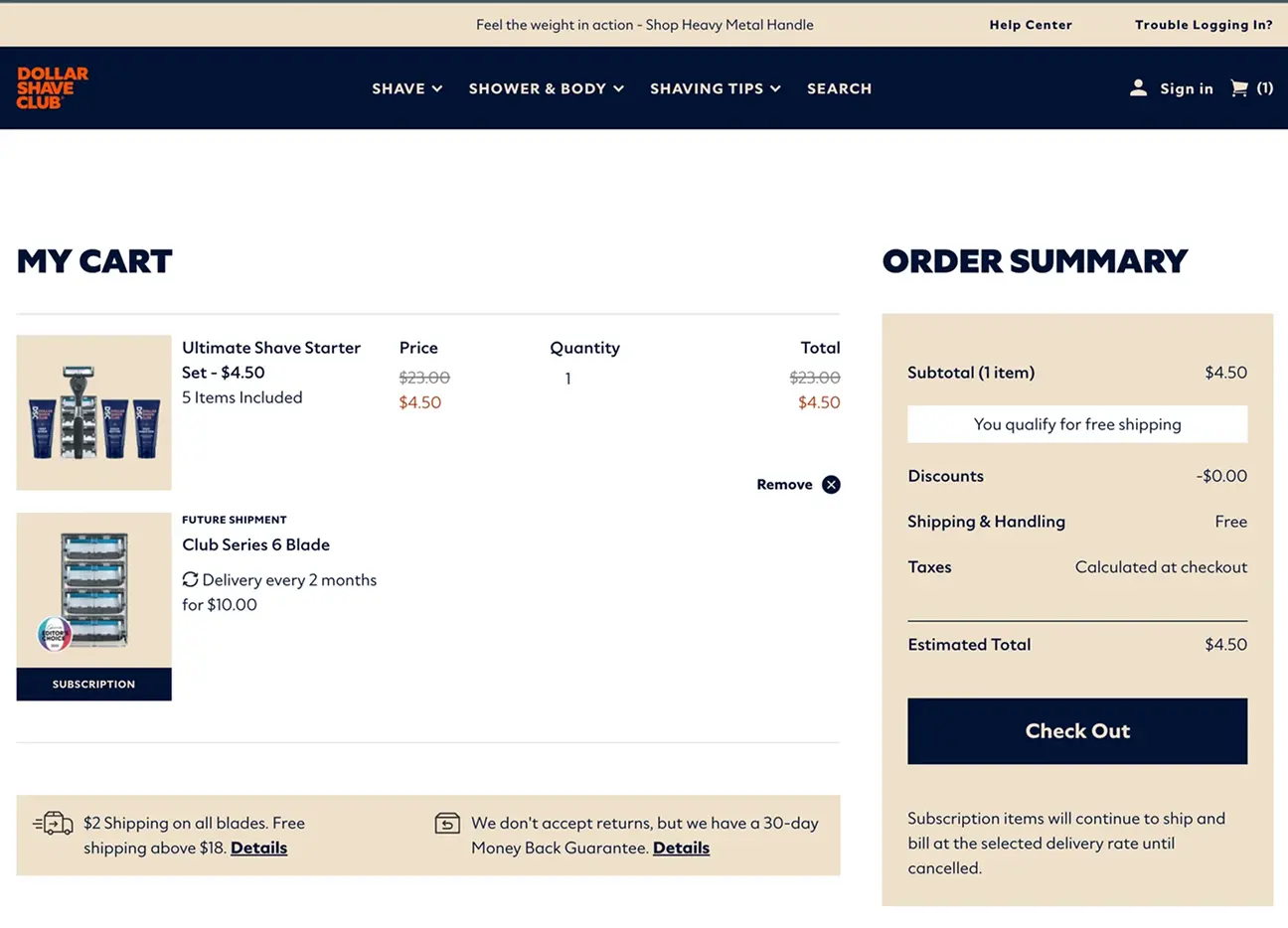Click "5 Items Included" text
Viewport: 1288px width, 928px height.
[241, 397]
